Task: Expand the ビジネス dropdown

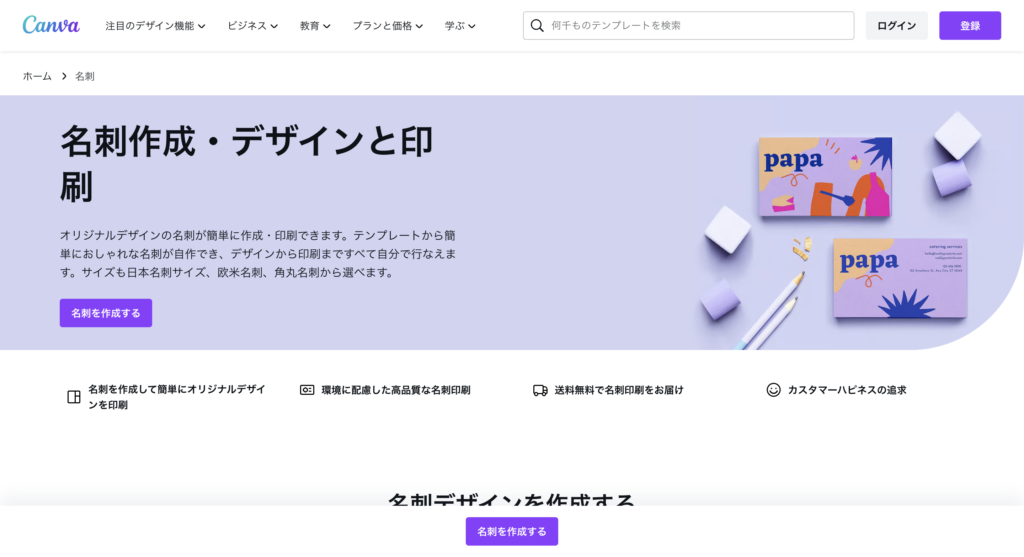Action: 253,25
